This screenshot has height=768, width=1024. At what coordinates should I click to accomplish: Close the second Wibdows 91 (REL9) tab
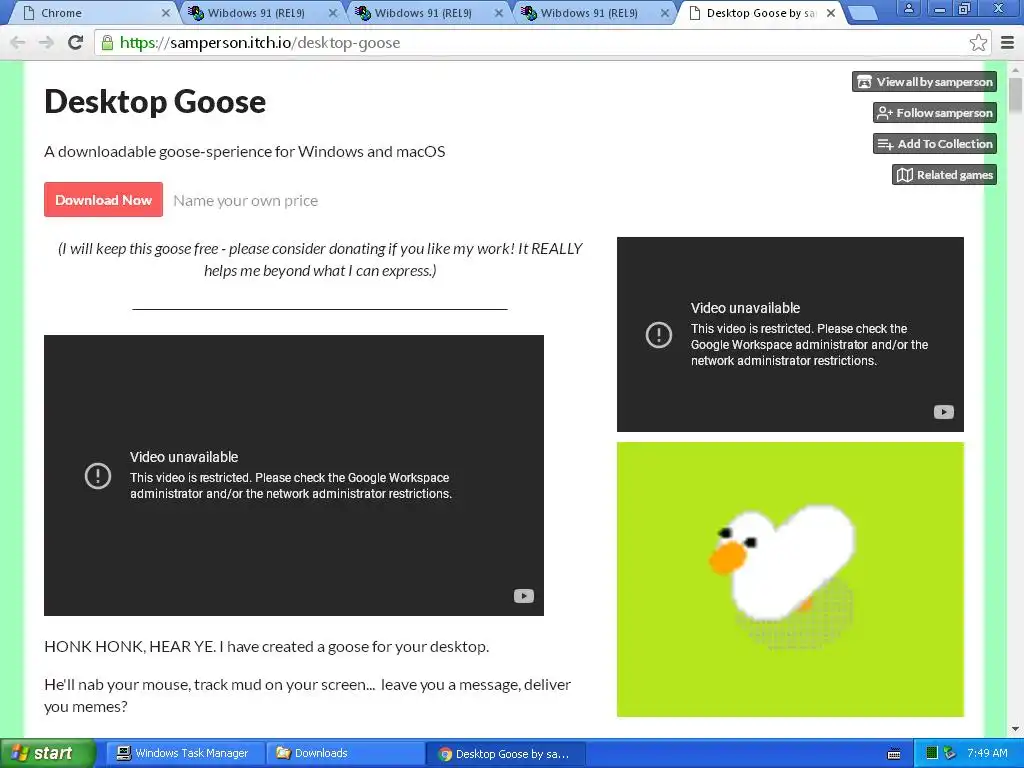[499, 13]
